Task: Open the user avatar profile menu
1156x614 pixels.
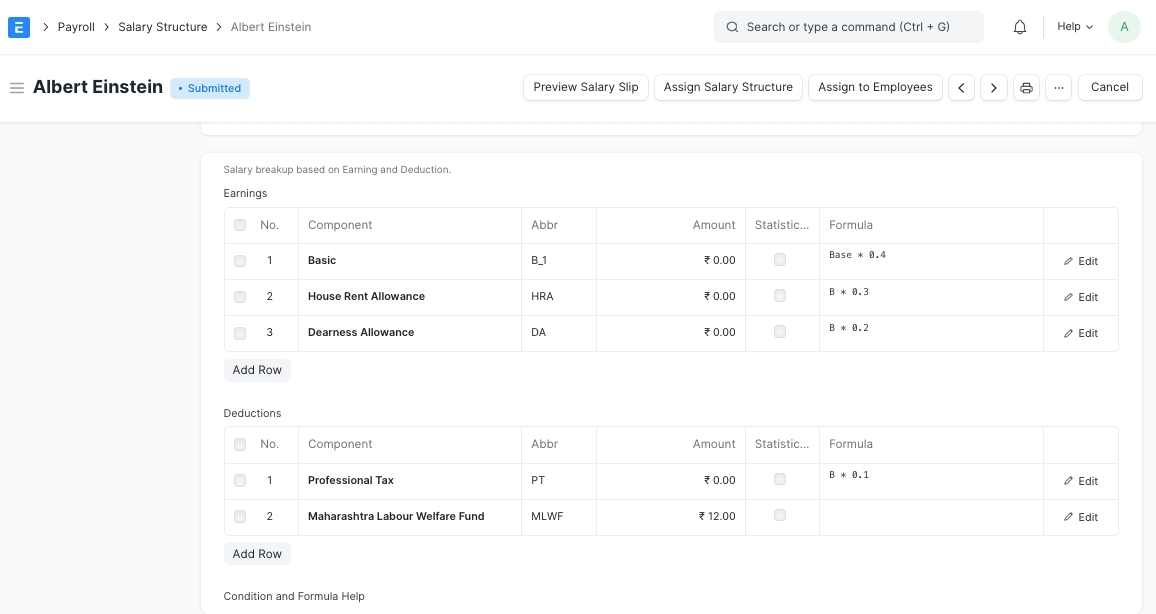Action: (1124, 27)
